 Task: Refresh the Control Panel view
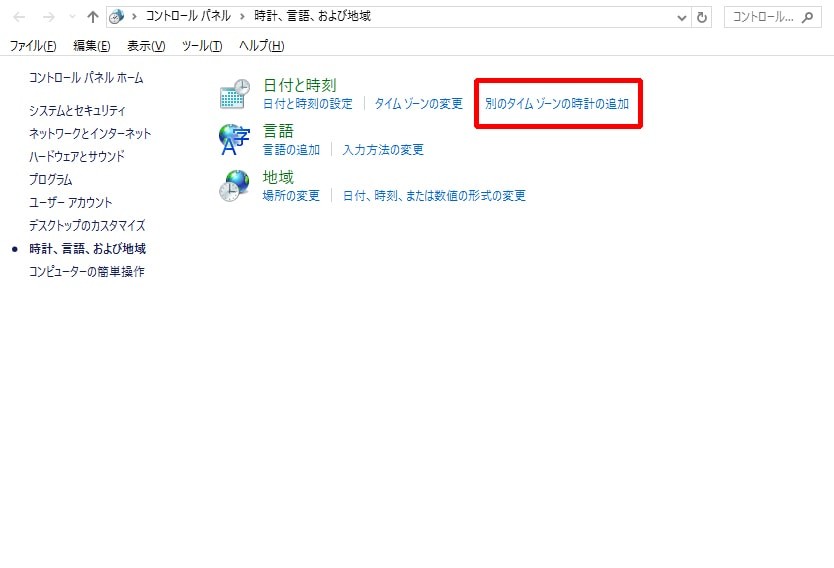click(702, 18)
